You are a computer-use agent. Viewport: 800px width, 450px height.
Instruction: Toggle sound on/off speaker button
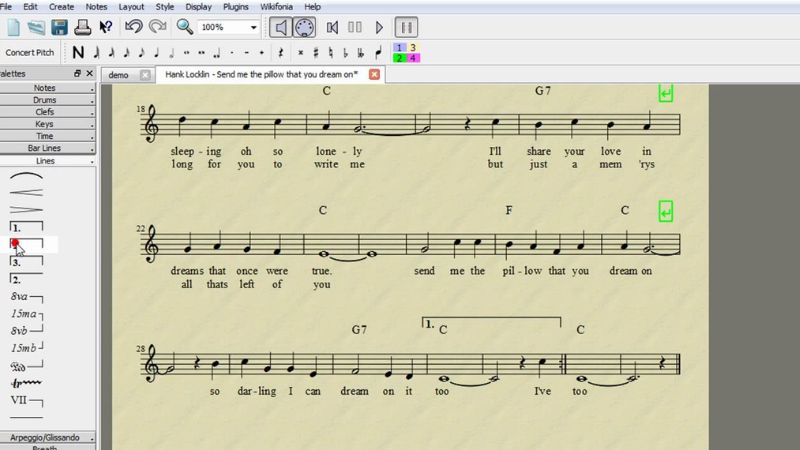281,27
